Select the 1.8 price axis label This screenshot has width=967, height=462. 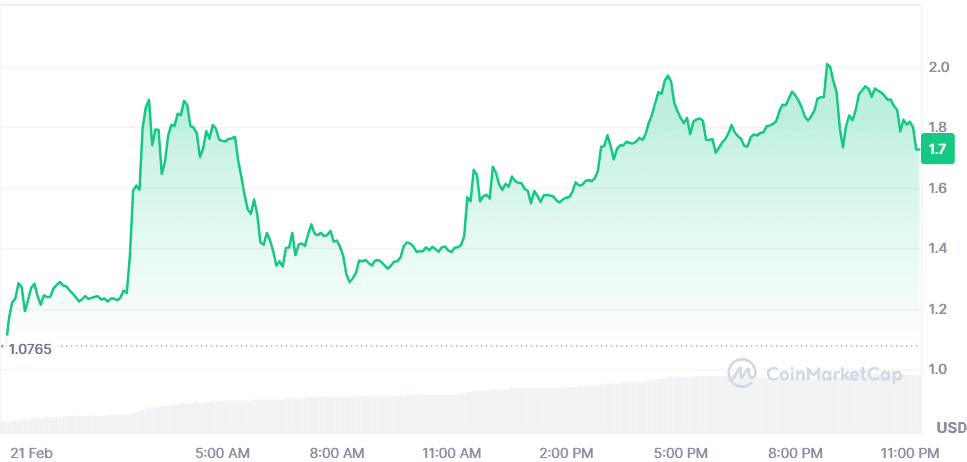pos(938,128)
